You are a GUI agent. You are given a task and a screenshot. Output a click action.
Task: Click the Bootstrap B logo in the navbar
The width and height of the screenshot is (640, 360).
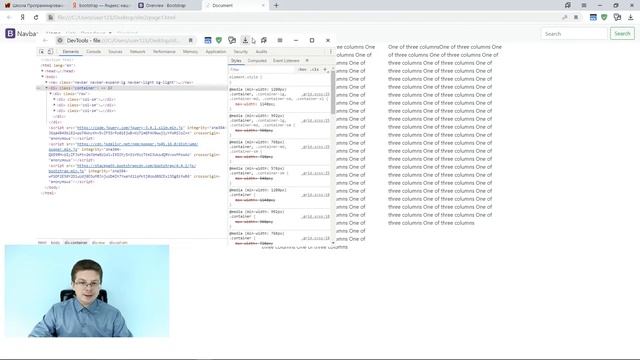click(x=10, y=33)
